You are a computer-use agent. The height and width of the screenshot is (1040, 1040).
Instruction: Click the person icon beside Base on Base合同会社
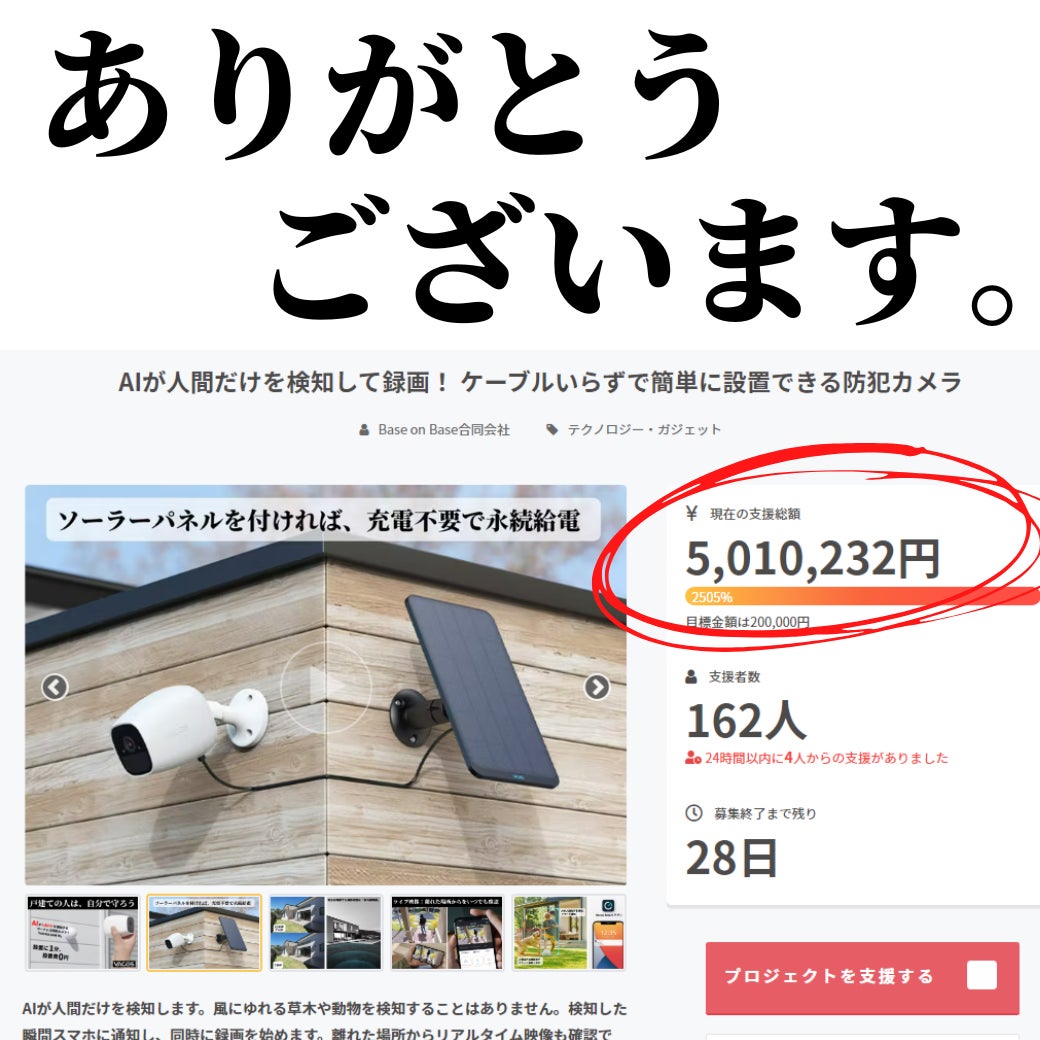coord(364,430)
